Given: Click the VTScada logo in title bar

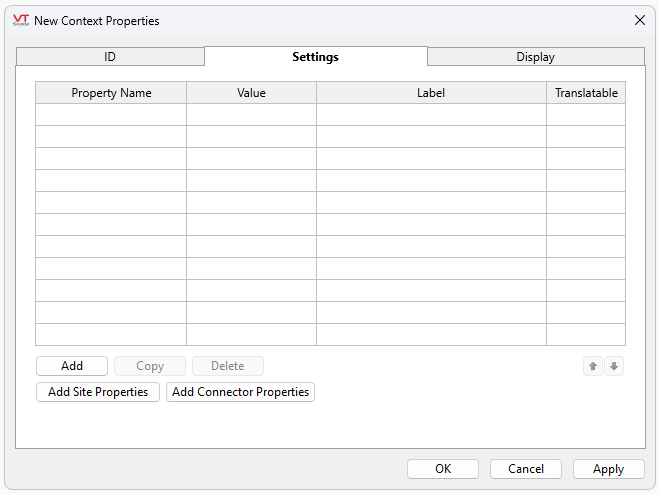Looking at the screenshot, I should [21, 20].
